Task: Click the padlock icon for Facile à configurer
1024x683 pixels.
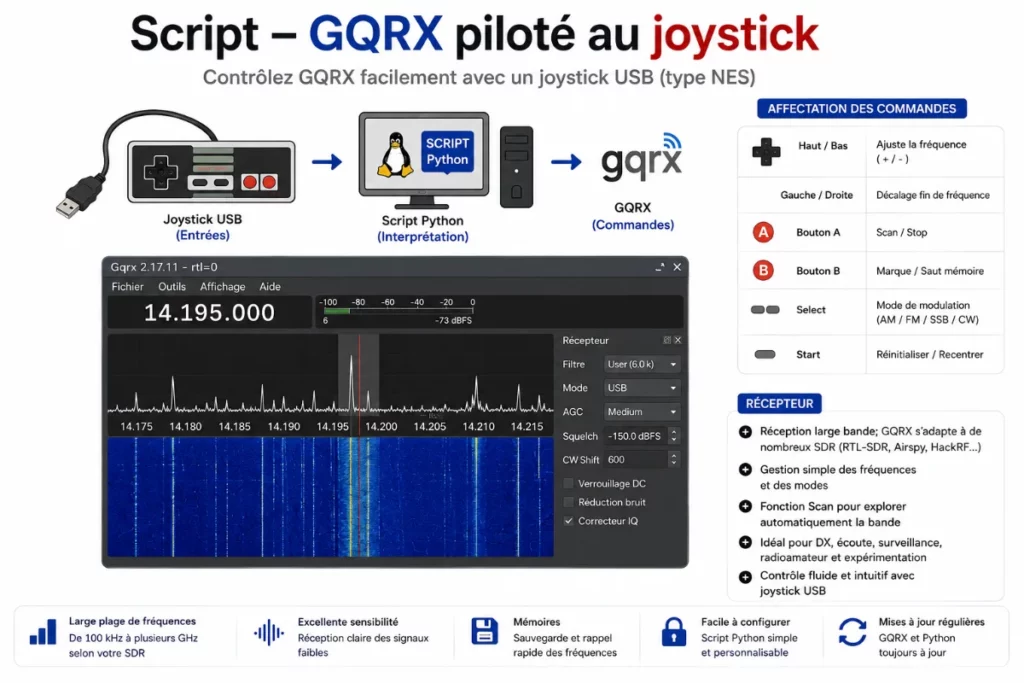Action: point(673,632)
